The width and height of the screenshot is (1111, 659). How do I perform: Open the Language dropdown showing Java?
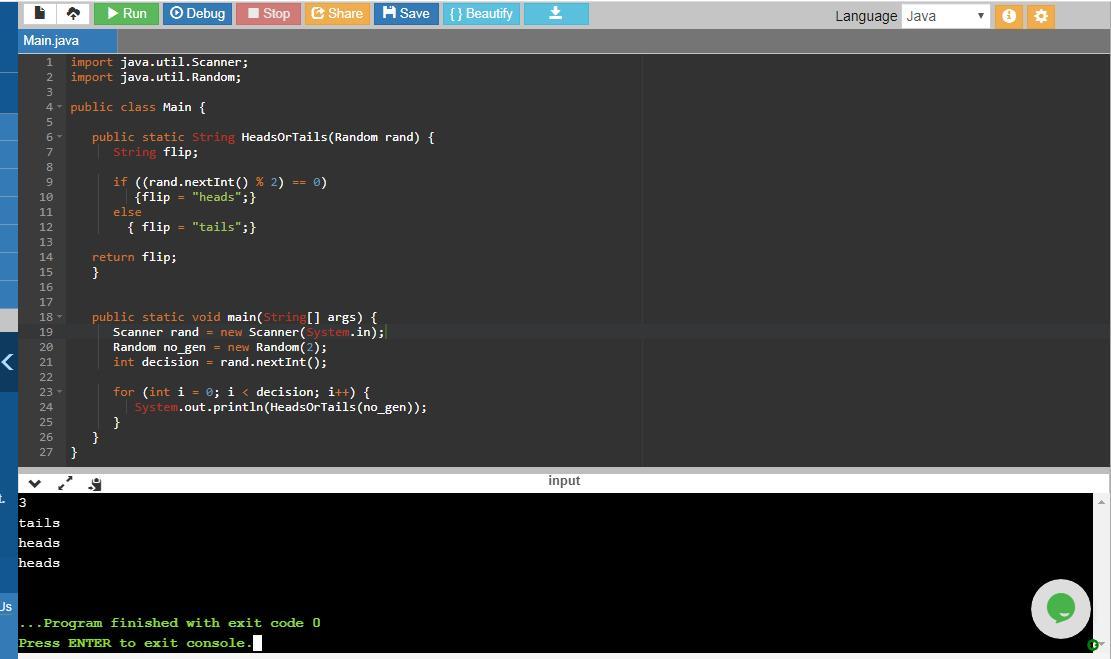tap(945, 16)
